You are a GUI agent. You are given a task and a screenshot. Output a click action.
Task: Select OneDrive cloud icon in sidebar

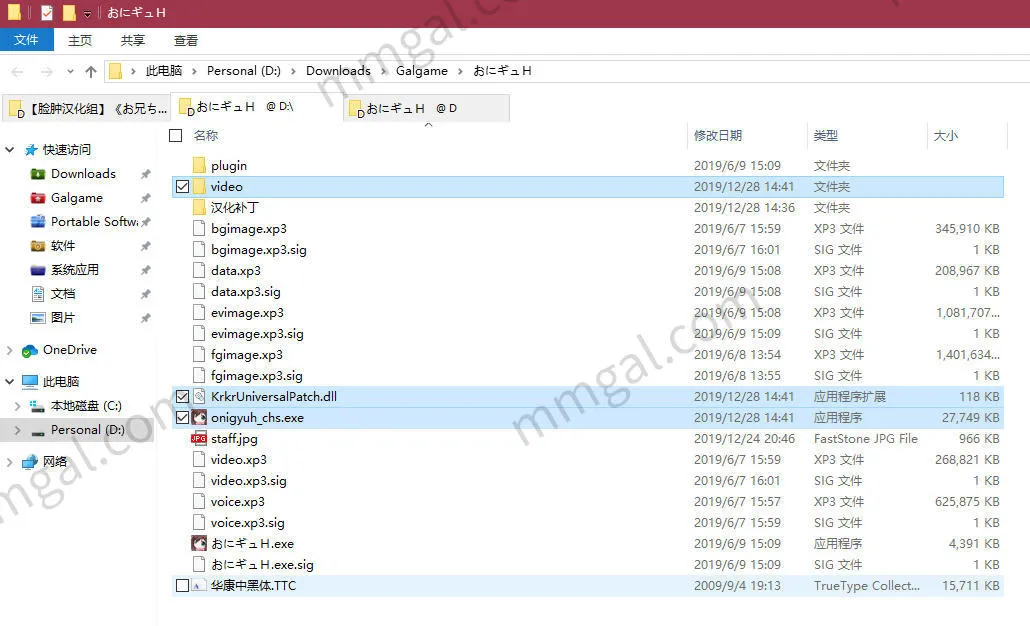(x=30, y=350)
